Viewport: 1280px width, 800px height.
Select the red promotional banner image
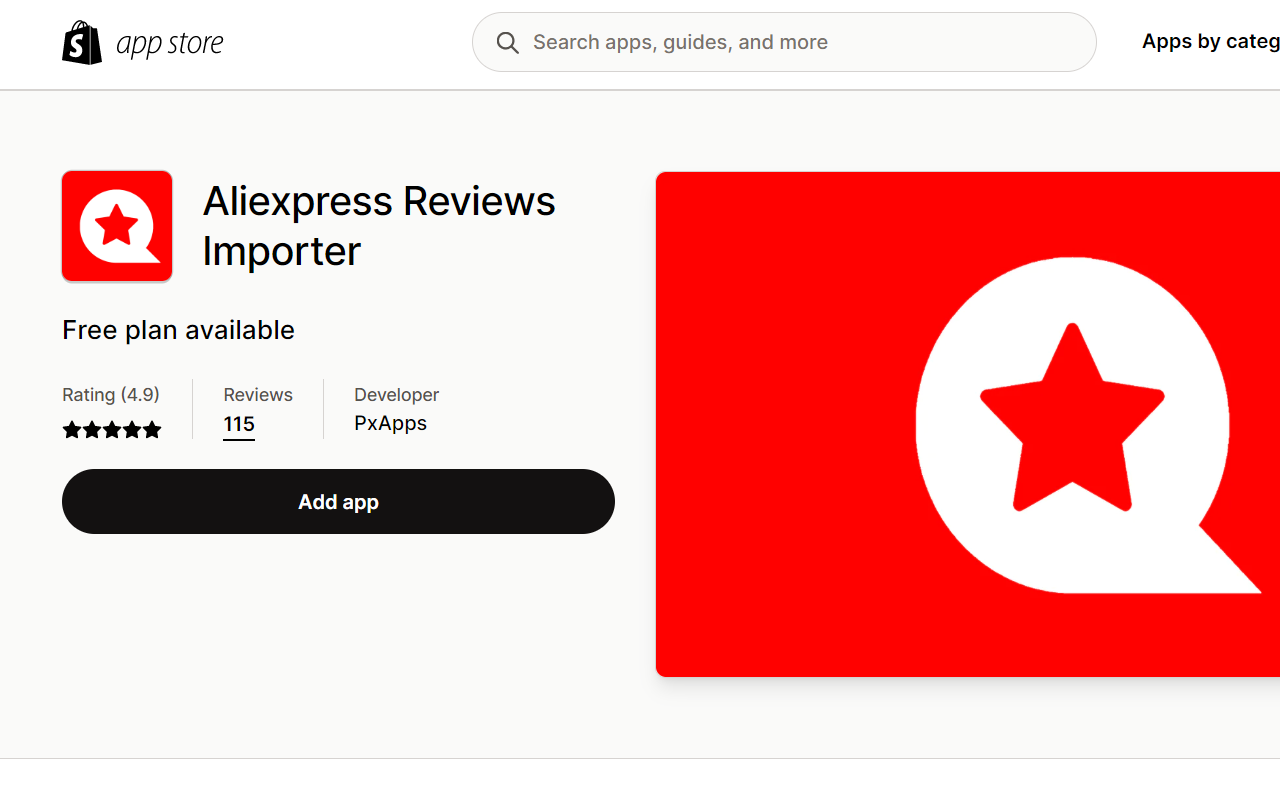tap(968, 424)
